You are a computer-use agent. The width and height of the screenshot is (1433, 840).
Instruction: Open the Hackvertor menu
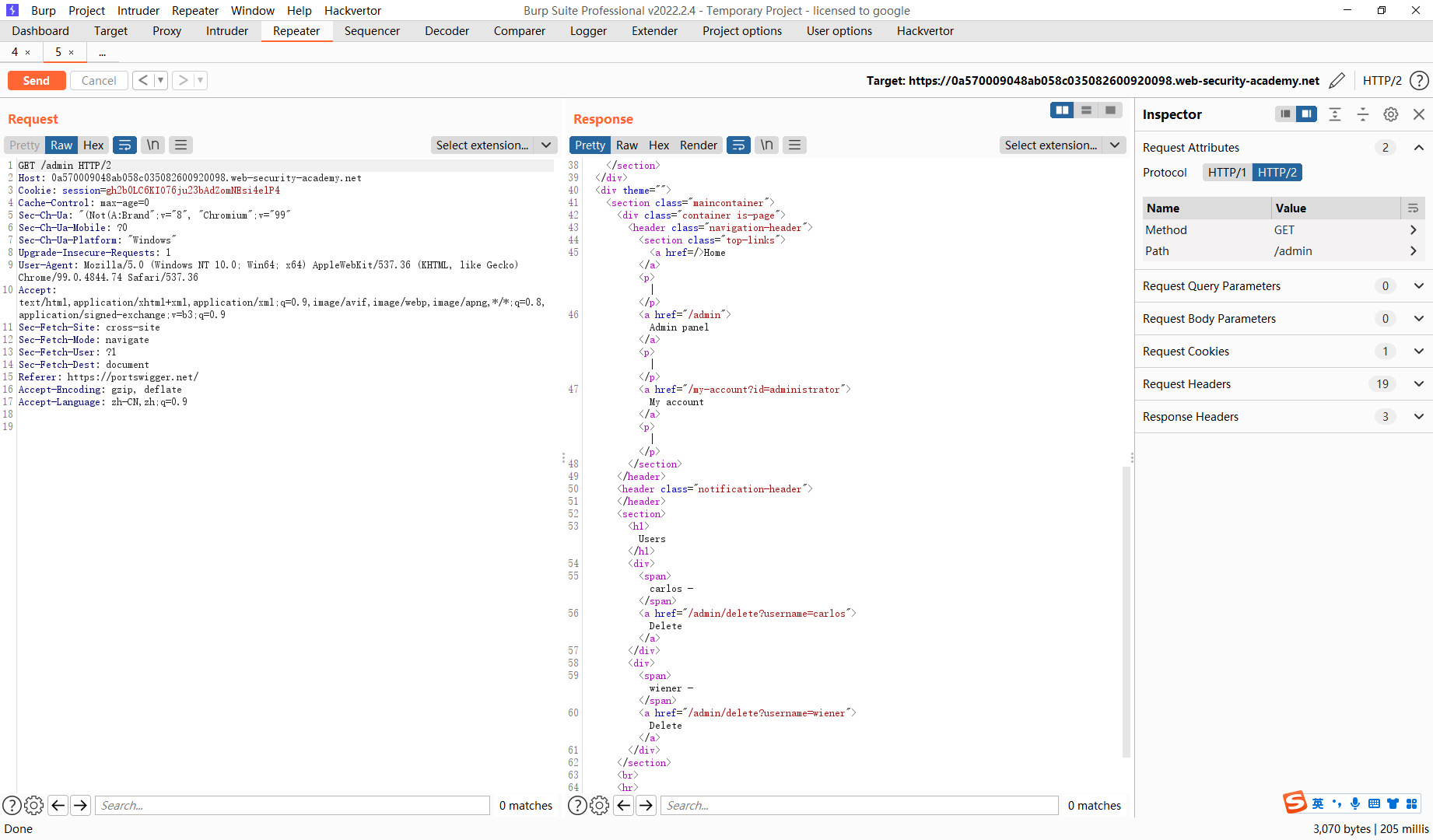[x=352, y=11]
